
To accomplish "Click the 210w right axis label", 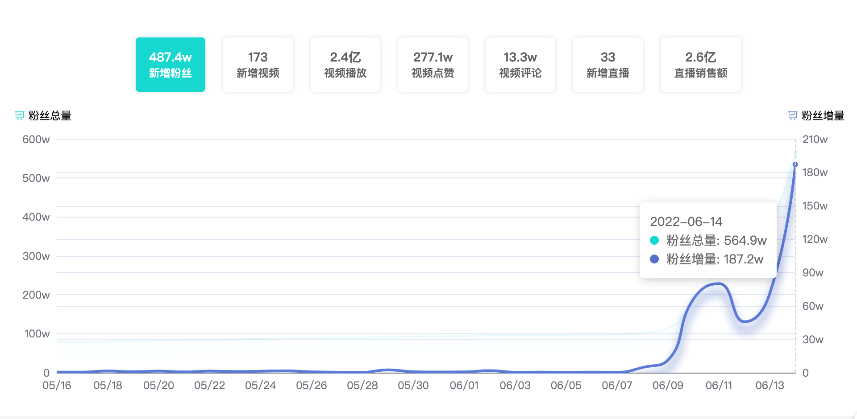I will point(813,139).
